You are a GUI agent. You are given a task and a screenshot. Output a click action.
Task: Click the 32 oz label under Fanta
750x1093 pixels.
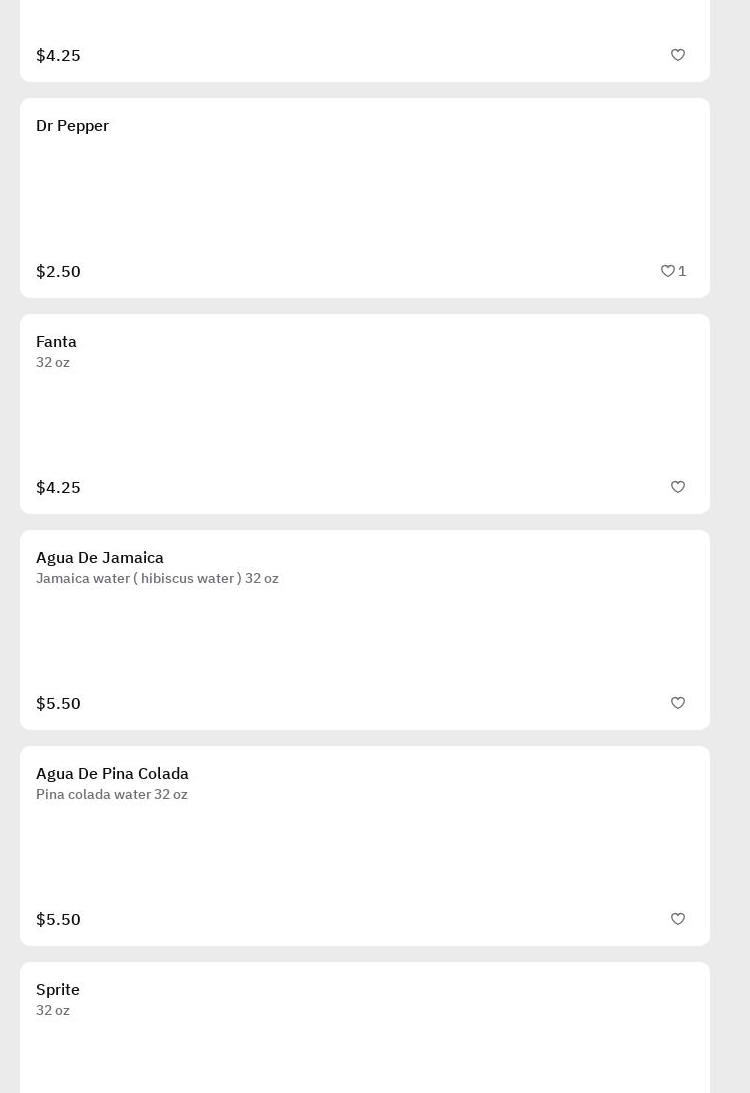53,363
